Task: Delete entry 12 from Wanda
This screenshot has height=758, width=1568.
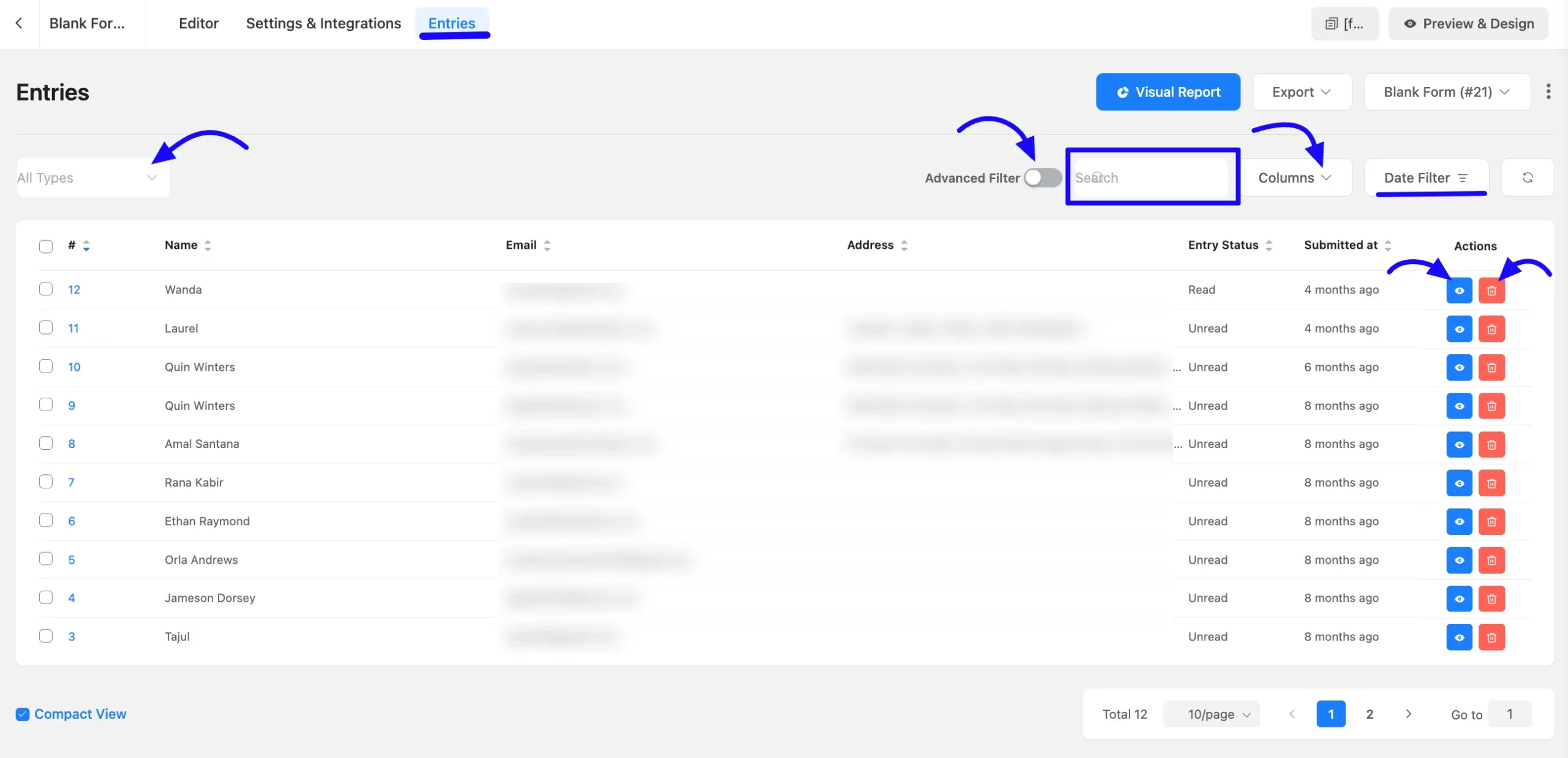Action: point(1491,290)
